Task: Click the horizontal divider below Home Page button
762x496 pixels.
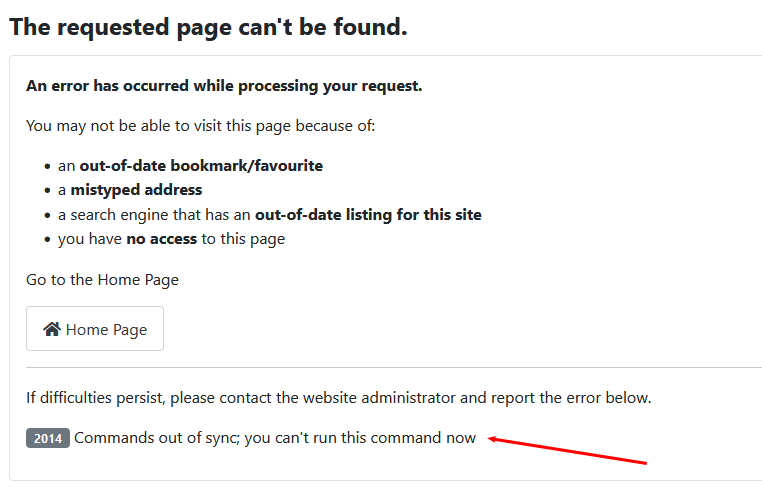Action: 394,368
